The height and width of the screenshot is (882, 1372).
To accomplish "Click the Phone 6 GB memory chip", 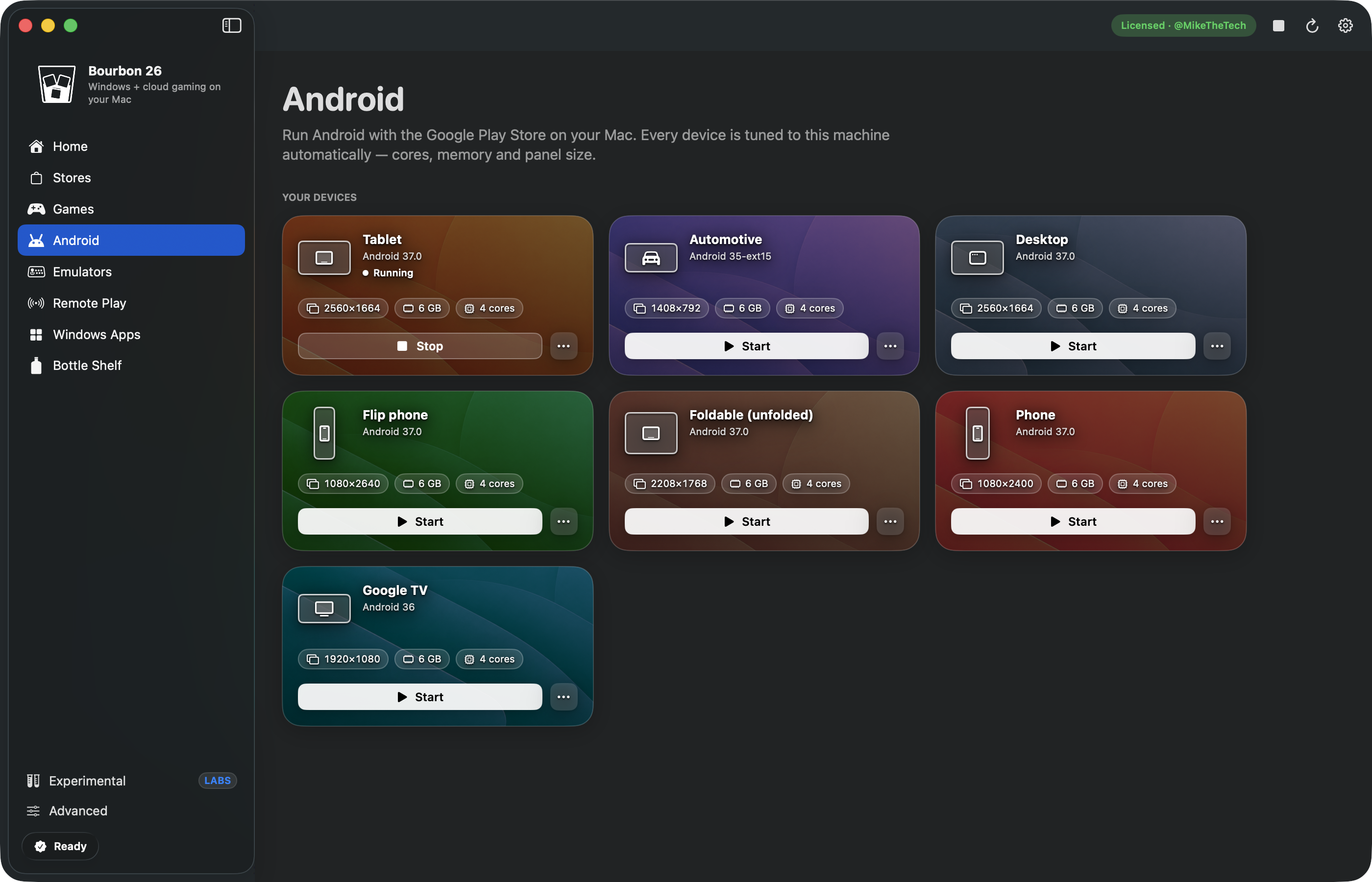I will tap(1076, 483).
